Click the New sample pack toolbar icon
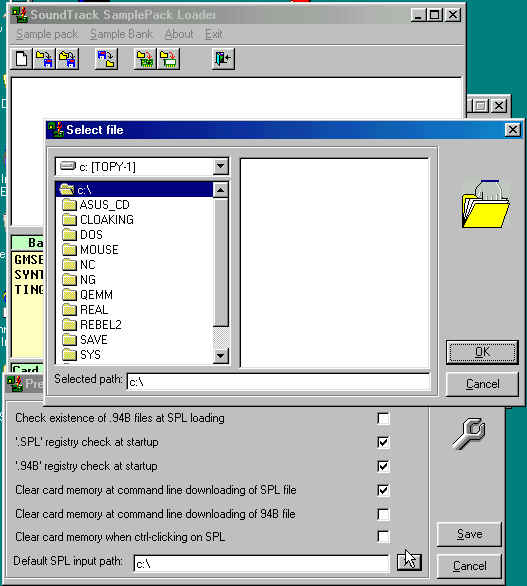 [x=21, y=59]
